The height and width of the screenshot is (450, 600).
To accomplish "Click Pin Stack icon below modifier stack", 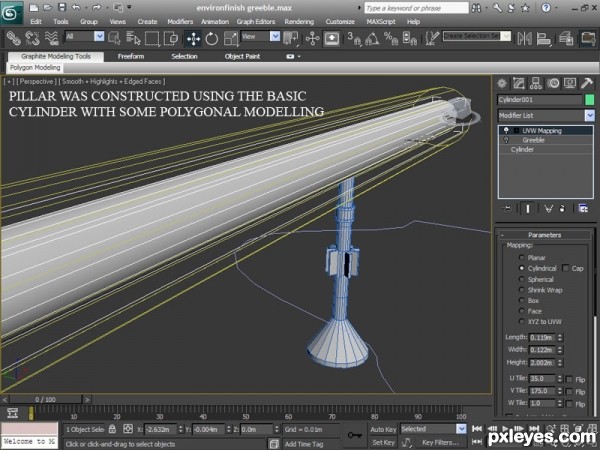I will point(507,209).
